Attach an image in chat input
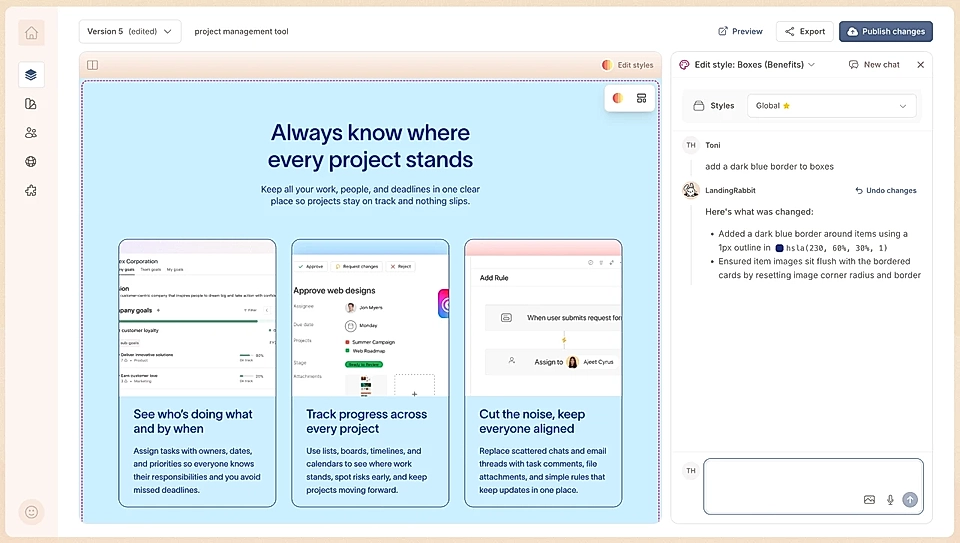960x543 pixels. pos(869,500)
